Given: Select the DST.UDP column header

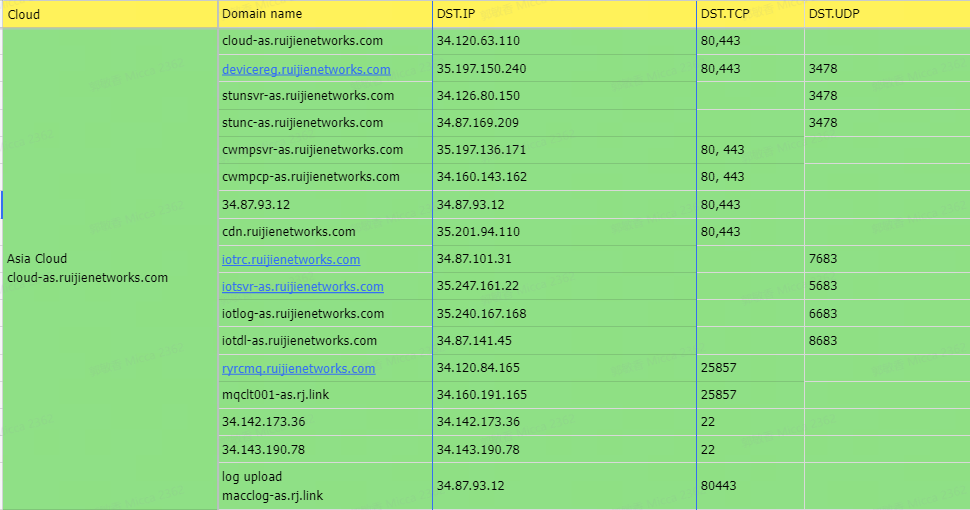Looking at the screenshot, I should tap(887, 14).
